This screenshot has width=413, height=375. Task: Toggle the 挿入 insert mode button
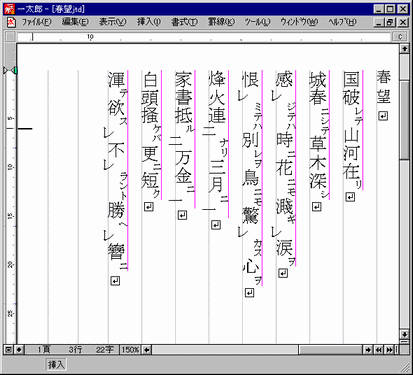56,364
